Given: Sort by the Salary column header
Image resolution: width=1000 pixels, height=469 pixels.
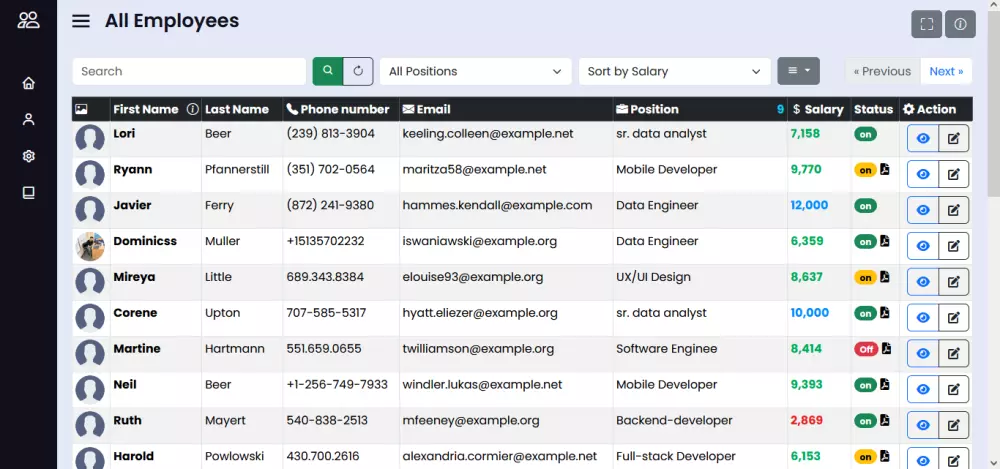Looking at the screenshot, I should point(818,109).
